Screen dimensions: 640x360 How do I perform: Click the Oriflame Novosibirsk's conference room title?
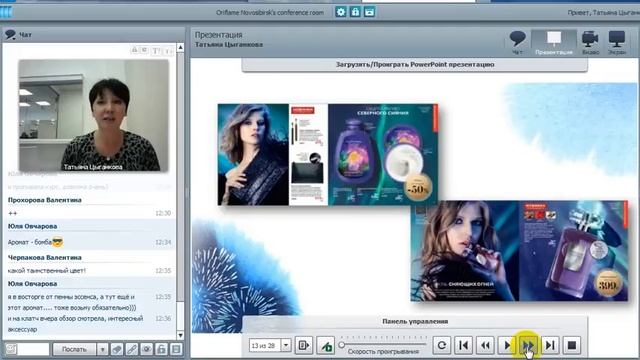(x=270, y=13)
